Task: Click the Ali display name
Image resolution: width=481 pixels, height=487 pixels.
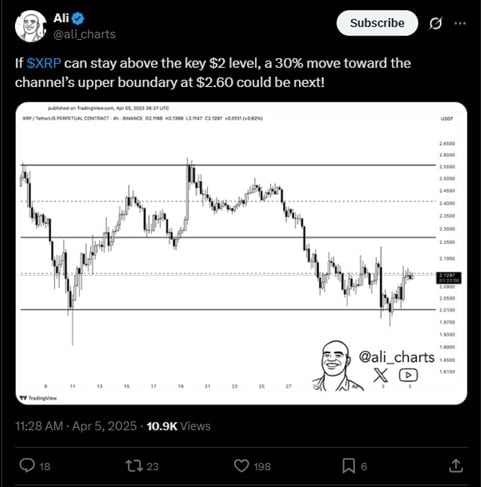Action: click(61, 18)
